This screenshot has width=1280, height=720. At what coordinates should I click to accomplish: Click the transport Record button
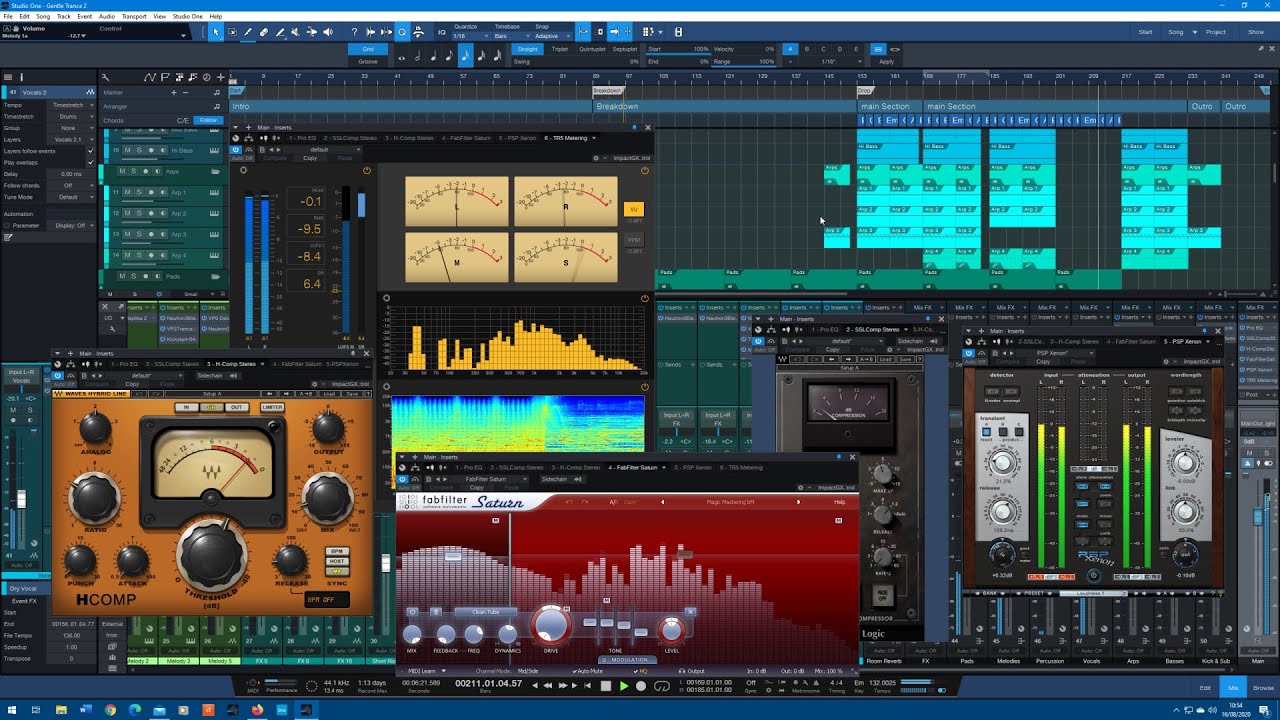(x=641, y=686)
